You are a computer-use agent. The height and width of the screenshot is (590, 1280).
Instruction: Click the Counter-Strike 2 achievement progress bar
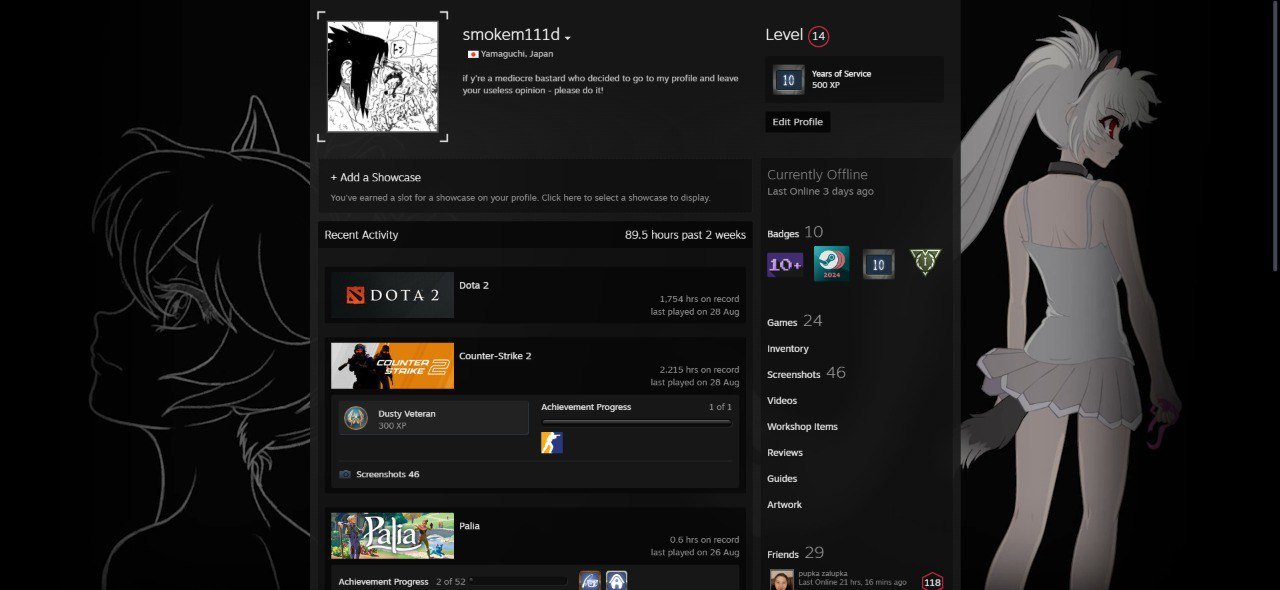(x=636, y=422)
